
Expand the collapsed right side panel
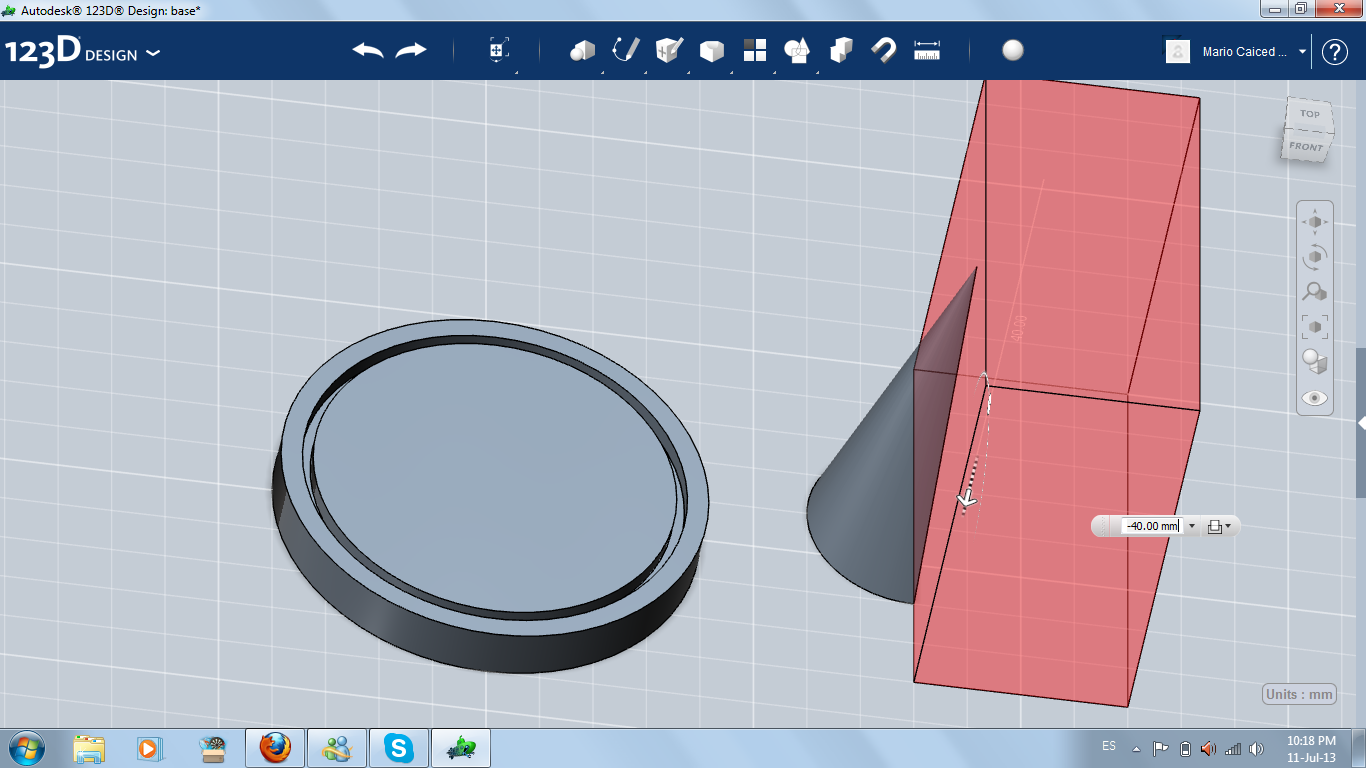[1361, 424]
